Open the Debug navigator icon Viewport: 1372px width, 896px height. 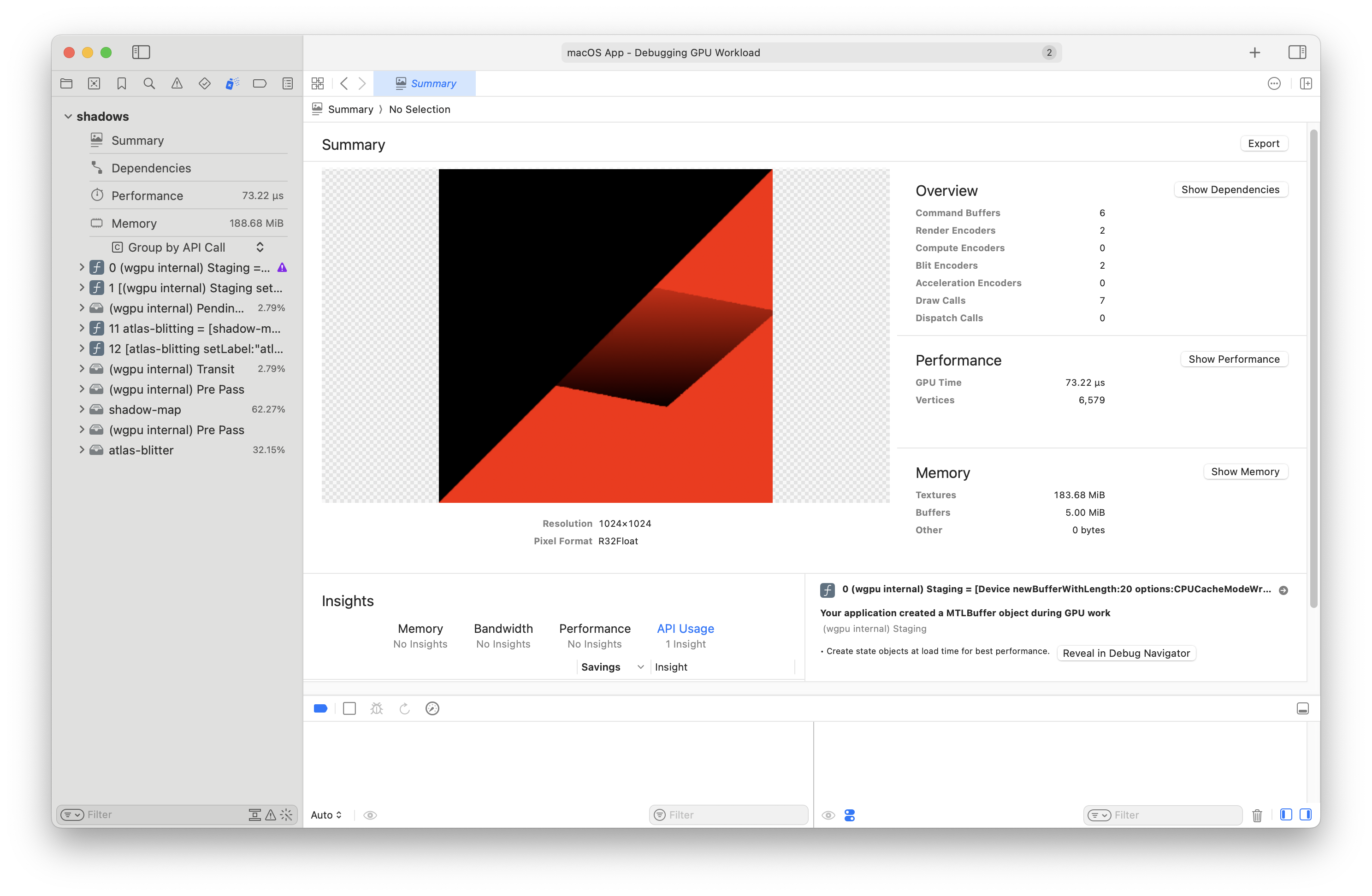pos(232,83)
